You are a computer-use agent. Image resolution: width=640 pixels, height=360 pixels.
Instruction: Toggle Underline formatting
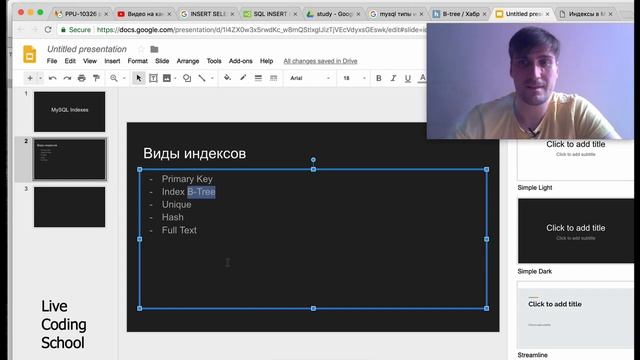click(407, 78)
